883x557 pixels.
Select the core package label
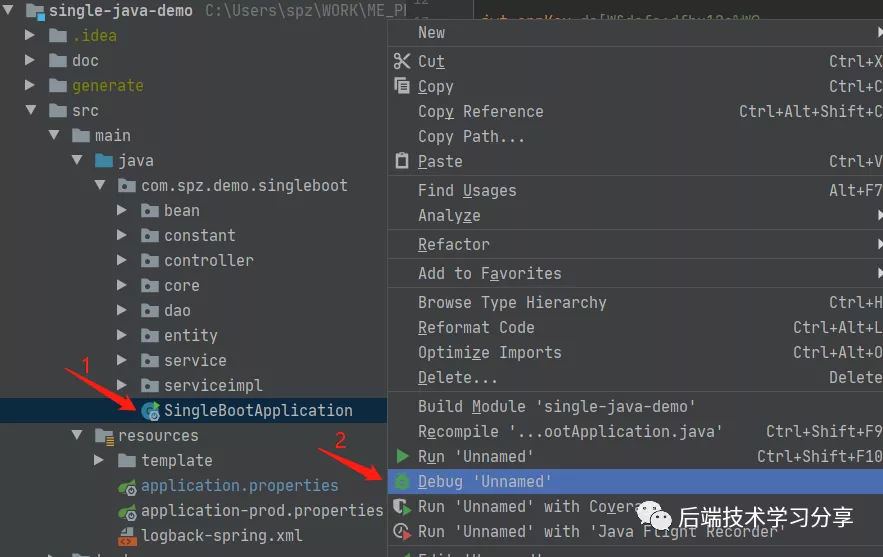(181, 286)
